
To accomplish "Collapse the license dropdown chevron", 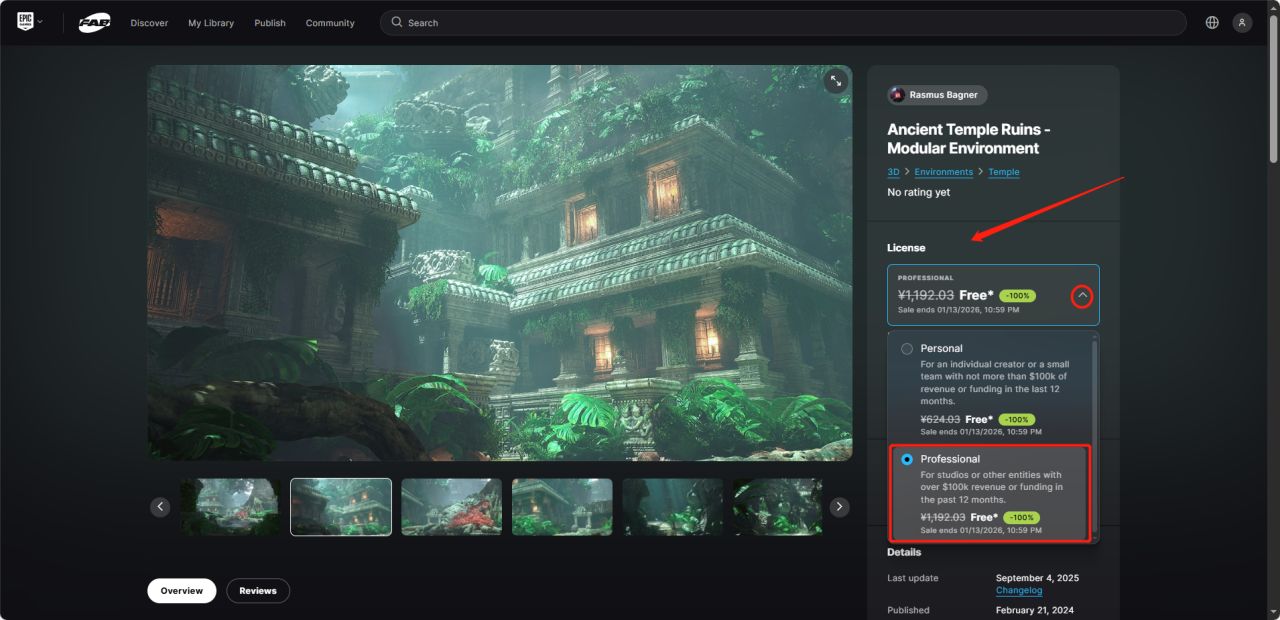I will (1082, 296).
